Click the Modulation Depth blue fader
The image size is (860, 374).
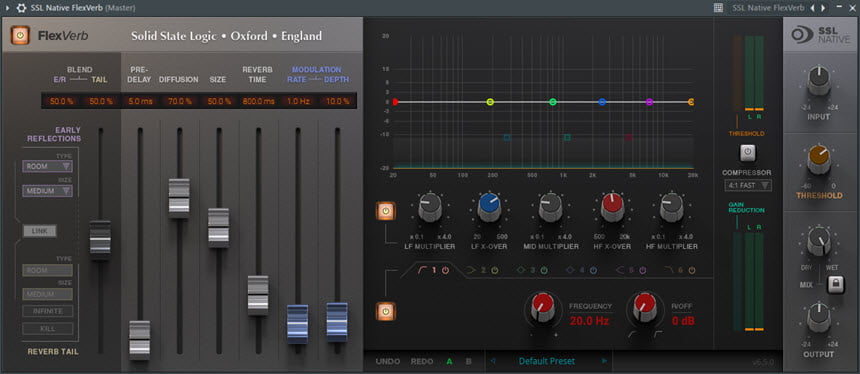(337, 322)
